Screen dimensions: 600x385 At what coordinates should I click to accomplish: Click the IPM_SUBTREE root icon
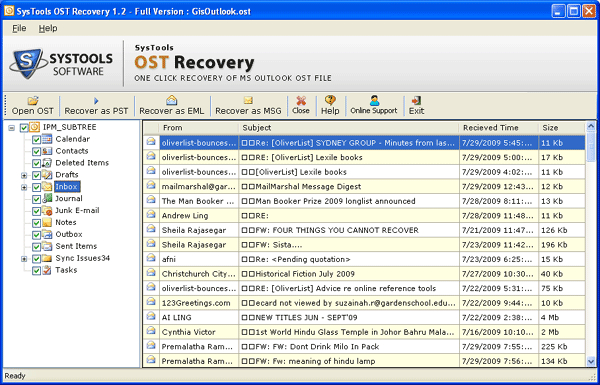(x=34, y=127)
